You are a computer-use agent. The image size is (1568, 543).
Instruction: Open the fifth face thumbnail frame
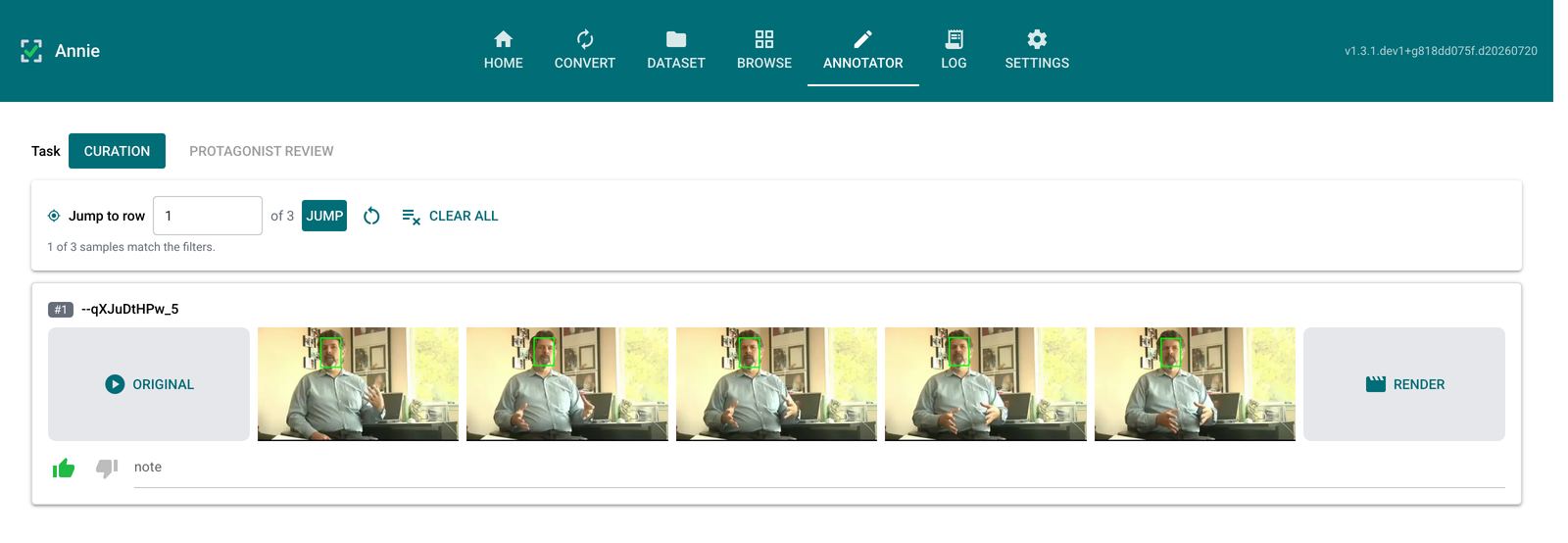click(1195, 384)
